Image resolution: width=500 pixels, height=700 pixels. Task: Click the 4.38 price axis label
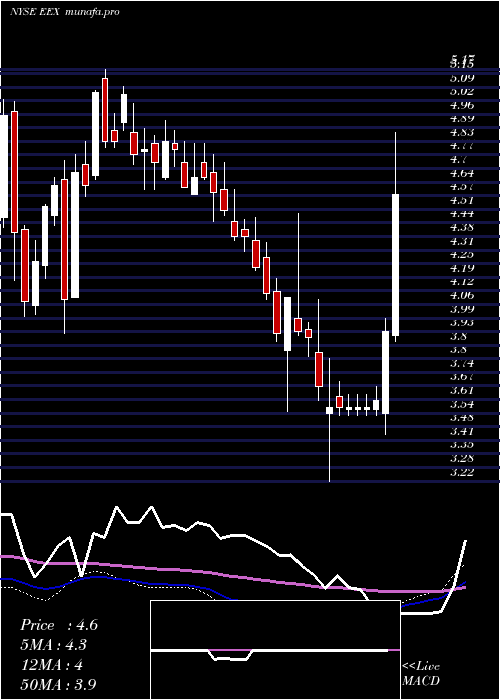(462, 228)
